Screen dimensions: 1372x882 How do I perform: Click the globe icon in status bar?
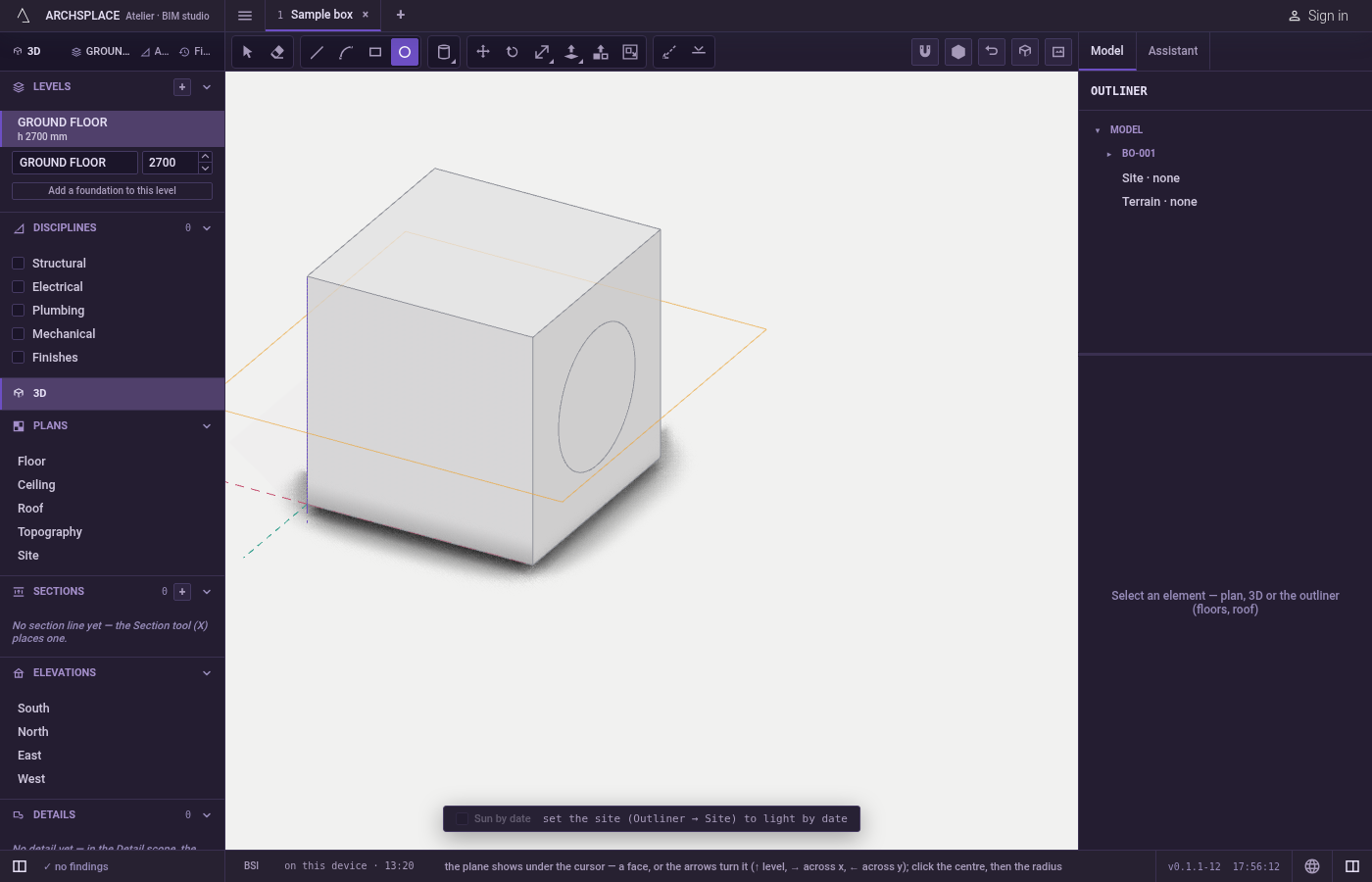[x=1312, y=866]
